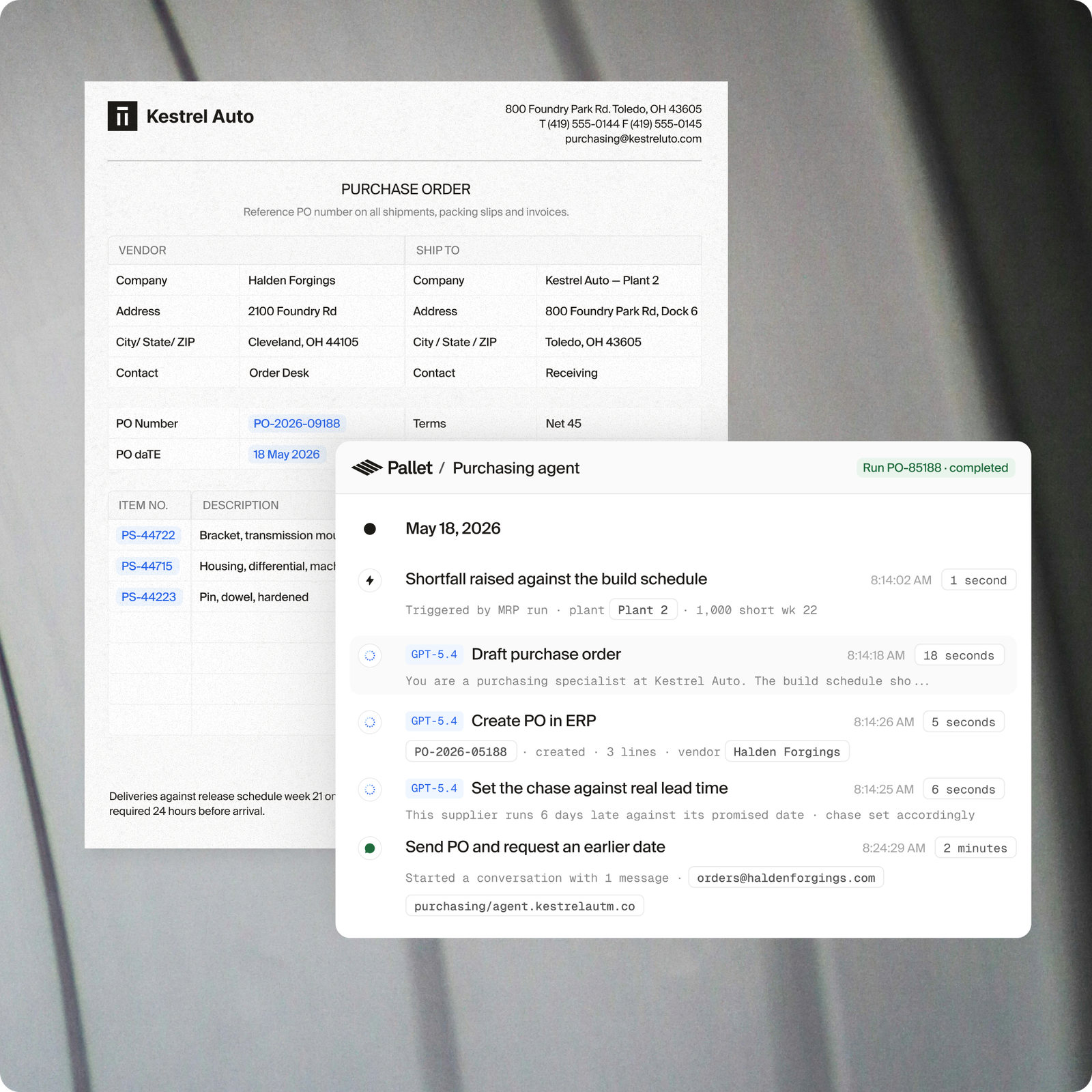Click the DESCRIPTION column header
The width and height of the screenshot is (1092, 1092).
[240, 506]
